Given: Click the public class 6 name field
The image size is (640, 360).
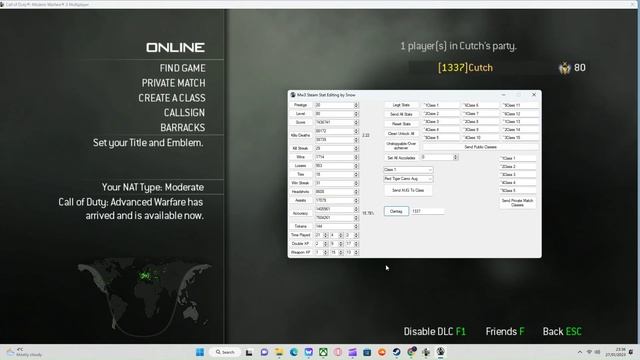Looking at the screenshot, I should (480, 105).
